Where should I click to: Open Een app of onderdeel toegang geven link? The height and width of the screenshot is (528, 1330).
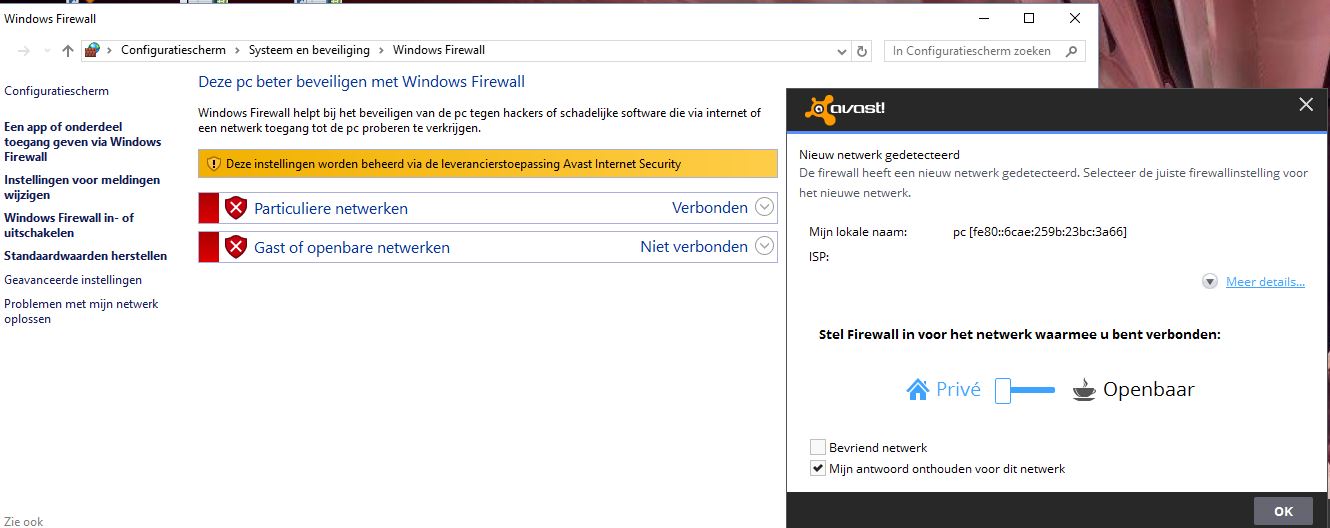click(83, 142)
